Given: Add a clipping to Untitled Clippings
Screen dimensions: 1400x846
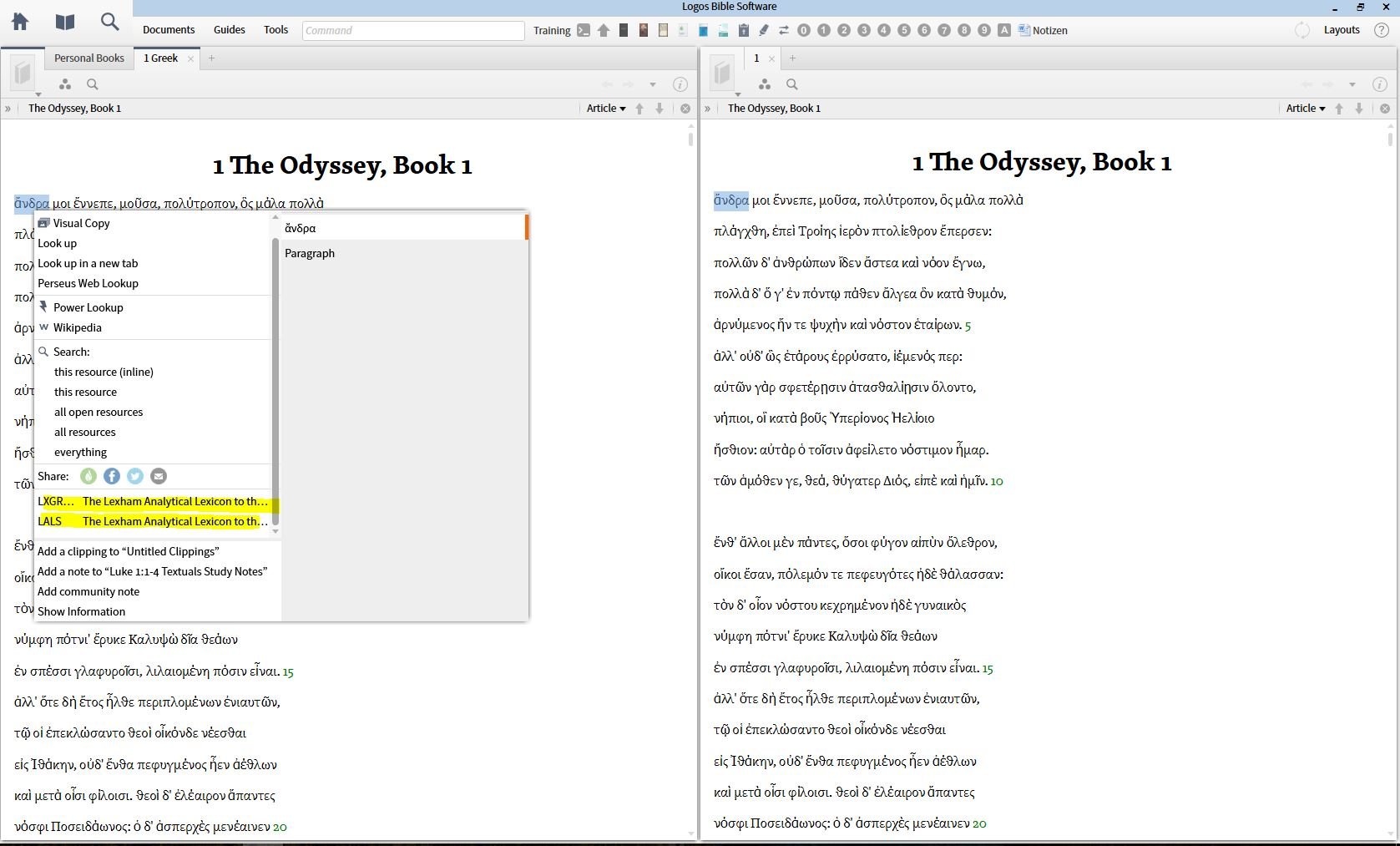Looking at the screenshot, I should [129, 551].
